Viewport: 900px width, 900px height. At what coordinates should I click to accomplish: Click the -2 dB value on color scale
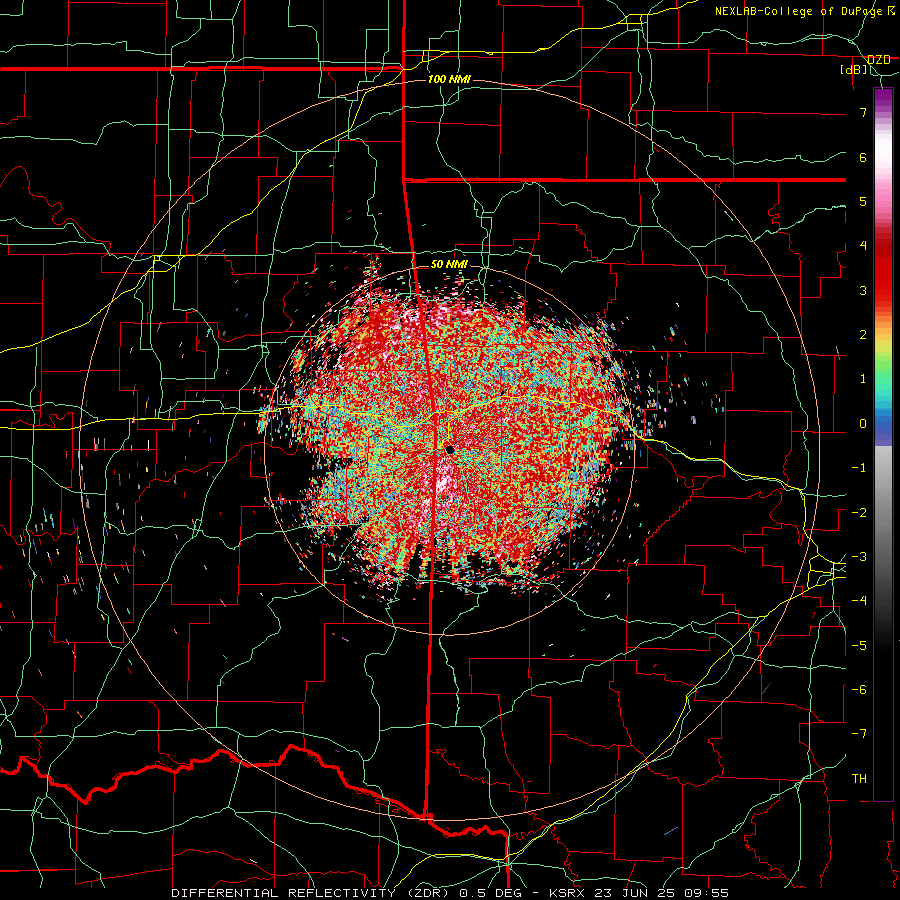pos(859,512)
